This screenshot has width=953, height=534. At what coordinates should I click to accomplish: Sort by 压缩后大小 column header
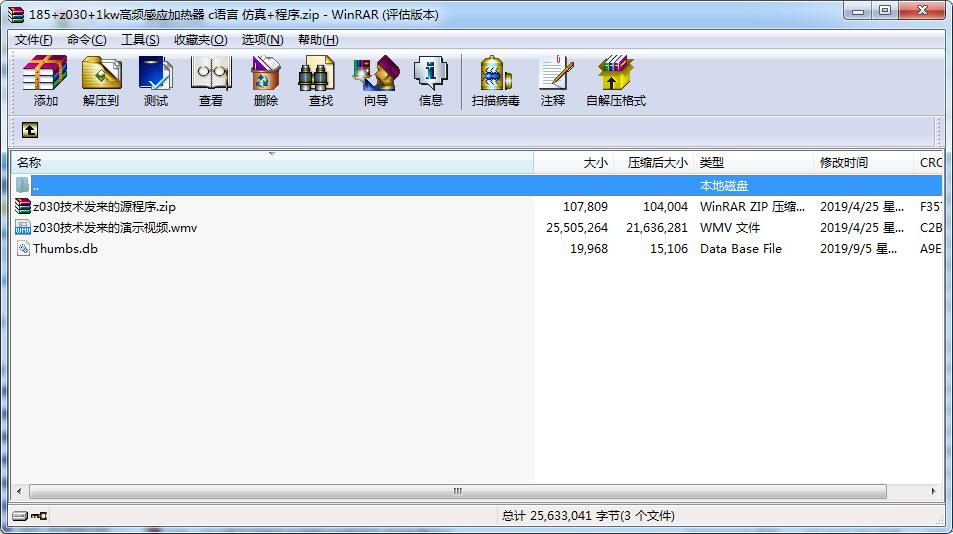tap(653, 163)
